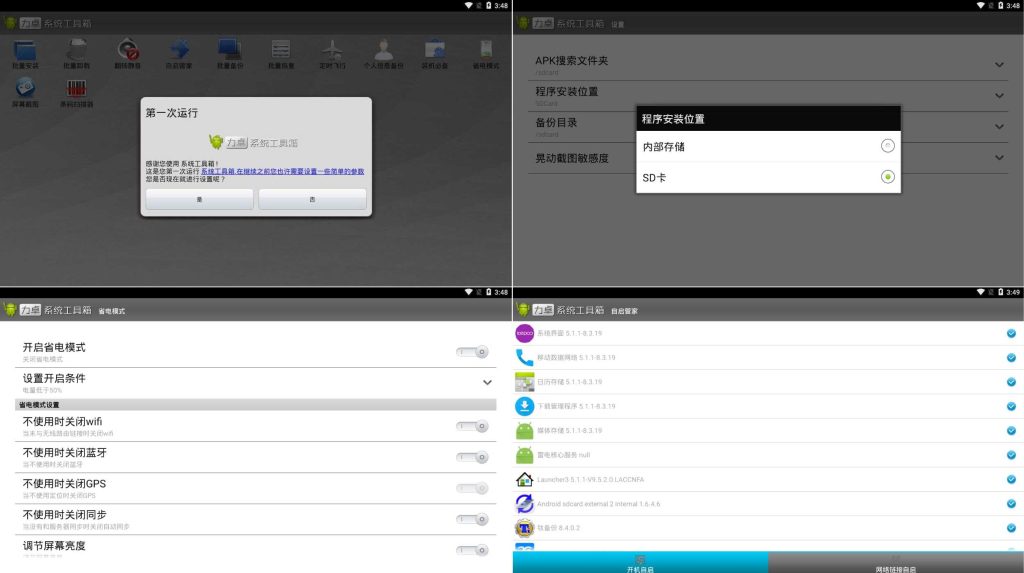Toggle the 调节屏幕亮度 switch
The height and width of the screenshot is (573, 1024).
[x=472, y=550]
